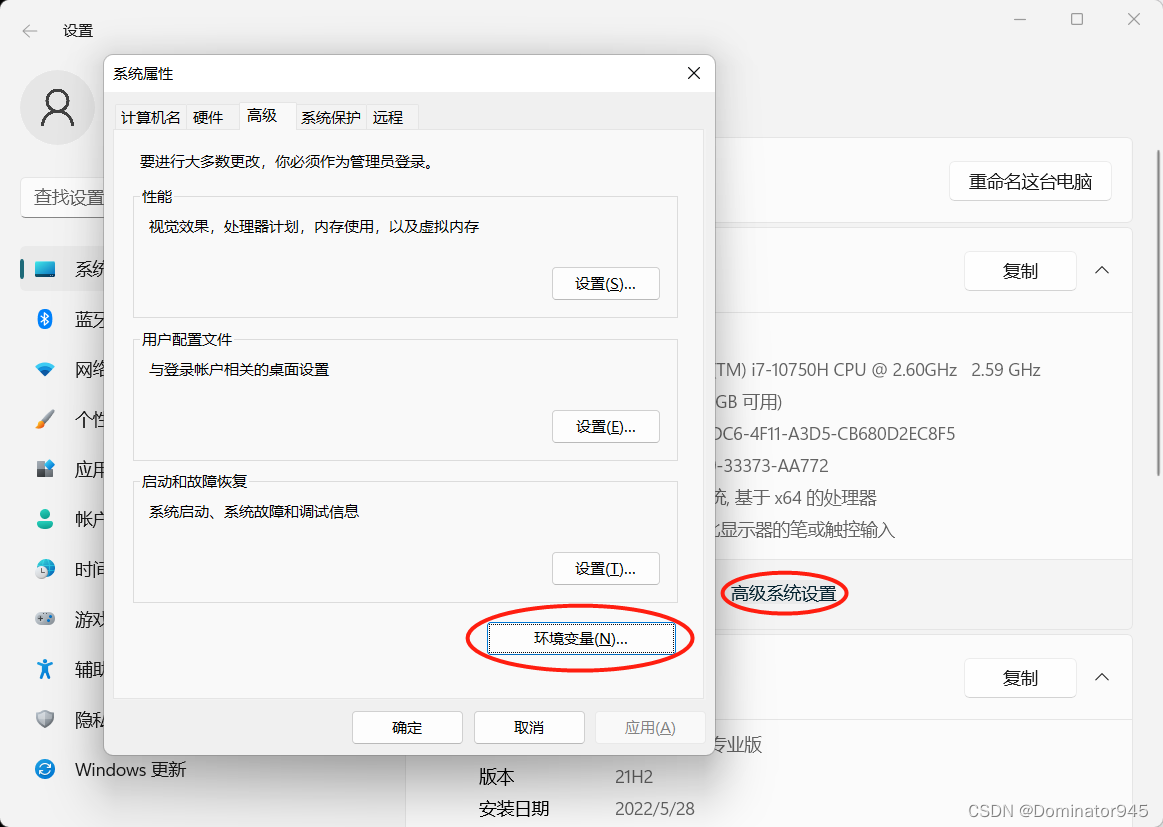Collapse the device specifications chevron
Image resolution: width=1163 pixels, height=827 pixels.
click(1102, 270)
